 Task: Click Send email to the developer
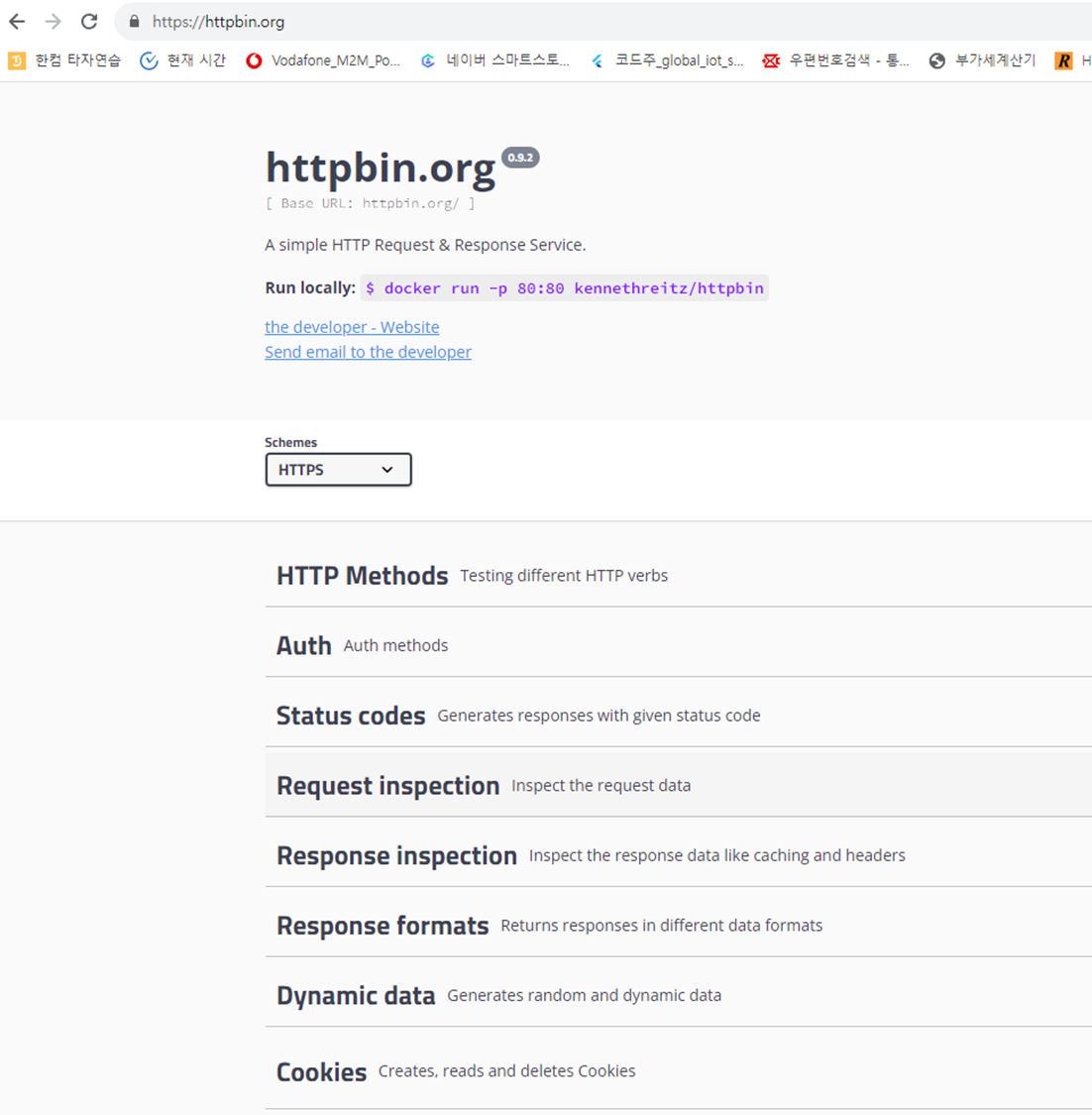pyautogui.click(x=369, y=352)
